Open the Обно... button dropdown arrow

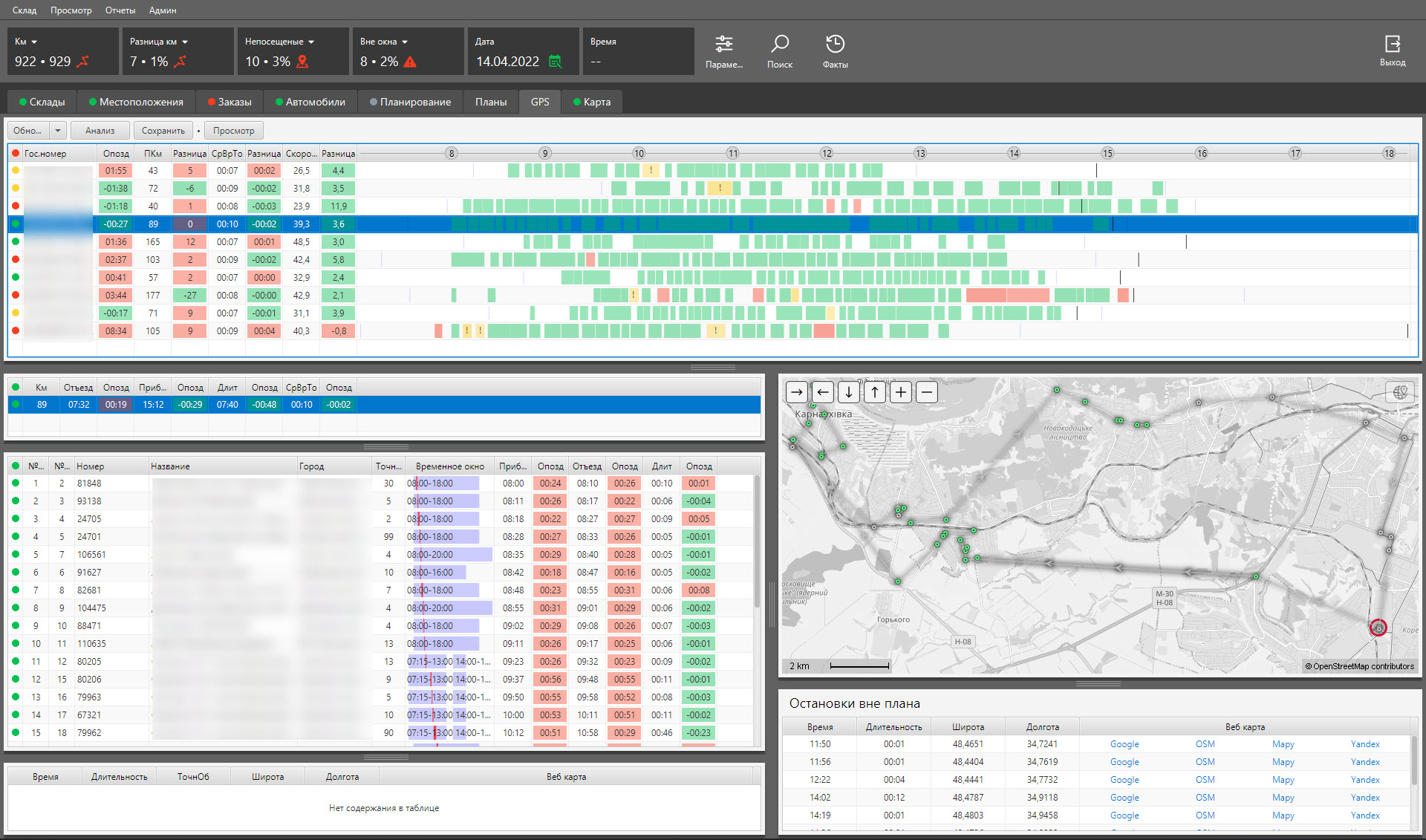coord(58,131)
